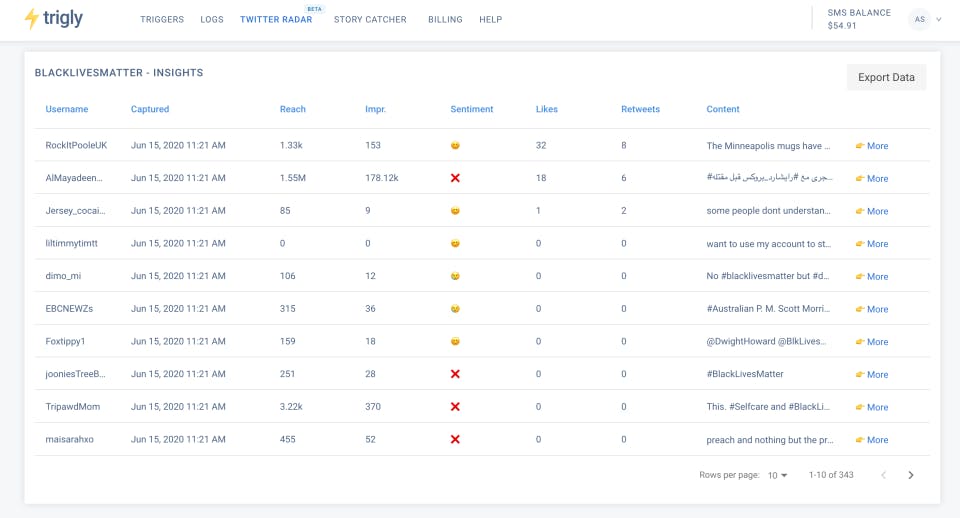
Task: Click red X sentiment for AlMayadeen row
Action: coord(455,178)
